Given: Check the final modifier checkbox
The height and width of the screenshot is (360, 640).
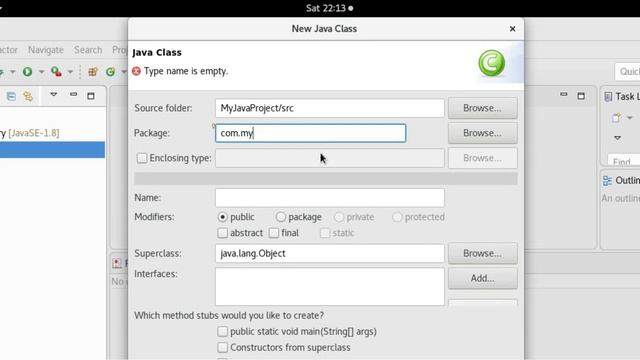Looking at the screenshot, I should 274,233.
